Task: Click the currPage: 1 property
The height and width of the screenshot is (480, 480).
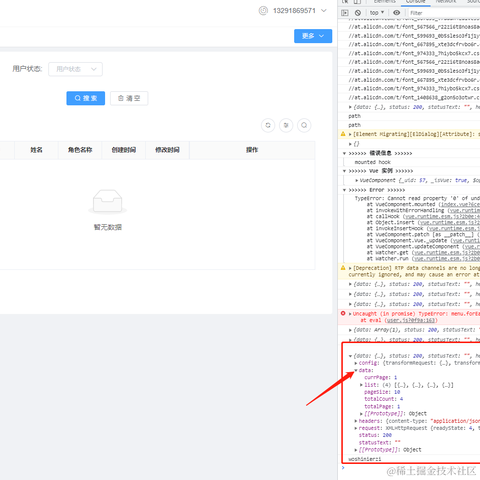Action: point(381,378)
